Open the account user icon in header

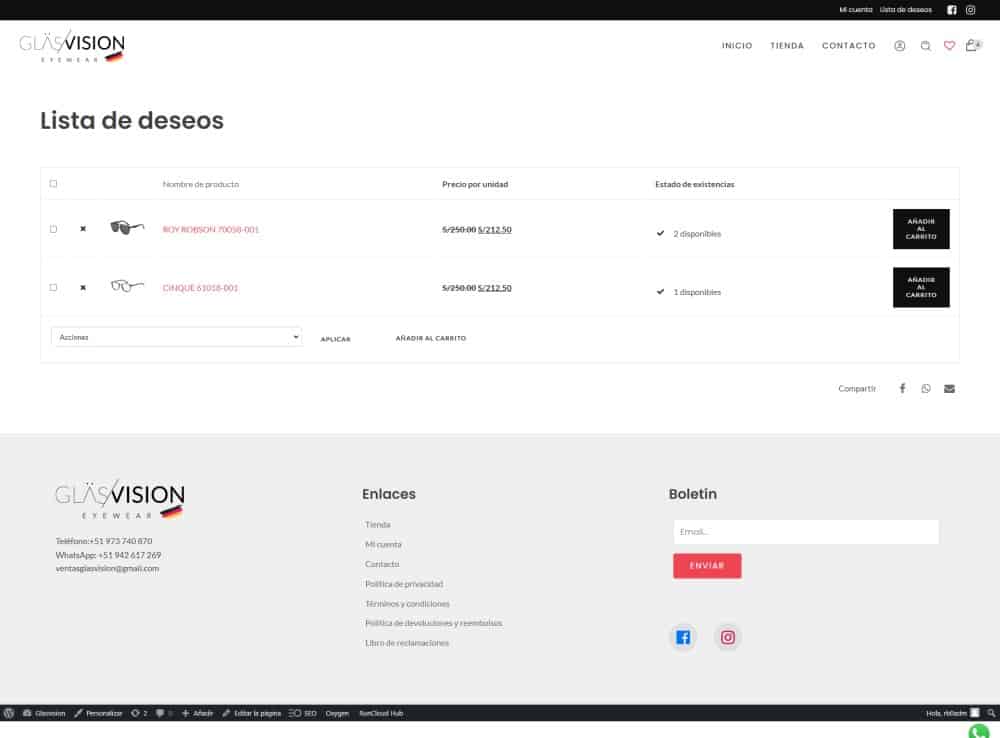coord(899,46)
